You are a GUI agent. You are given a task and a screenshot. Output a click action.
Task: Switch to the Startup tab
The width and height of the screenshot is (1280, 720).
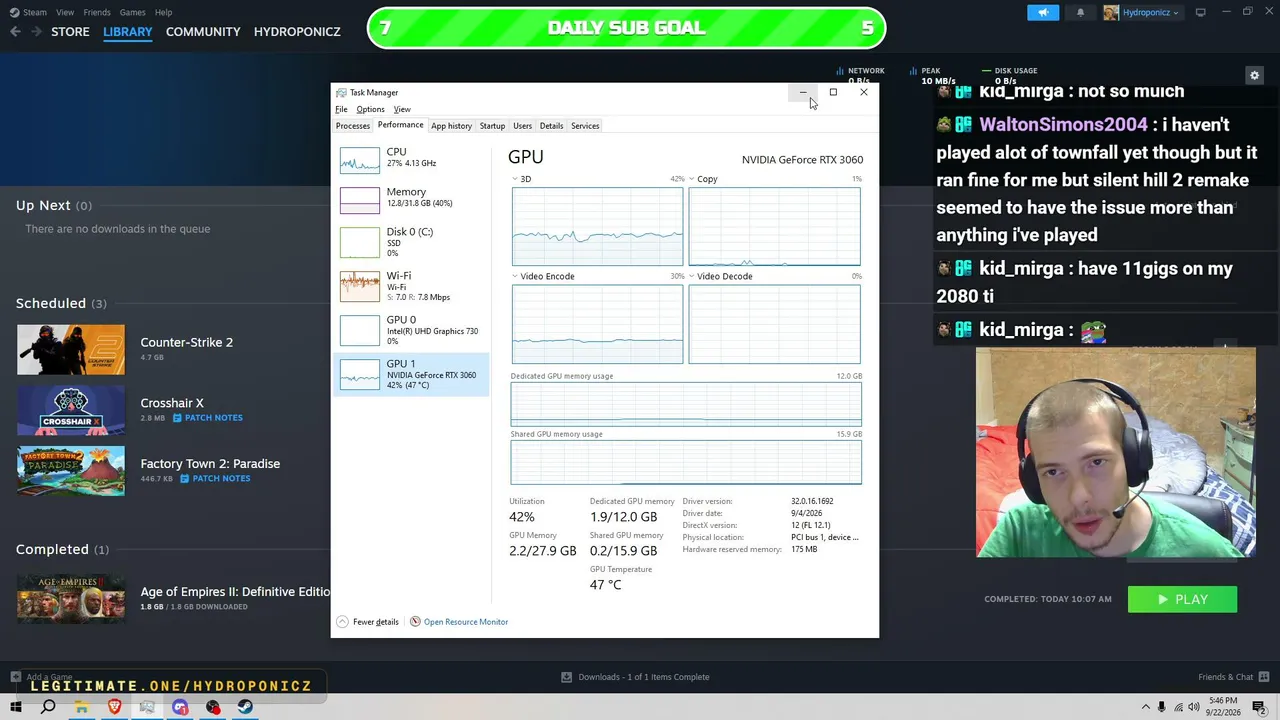(x=492, y=126)
